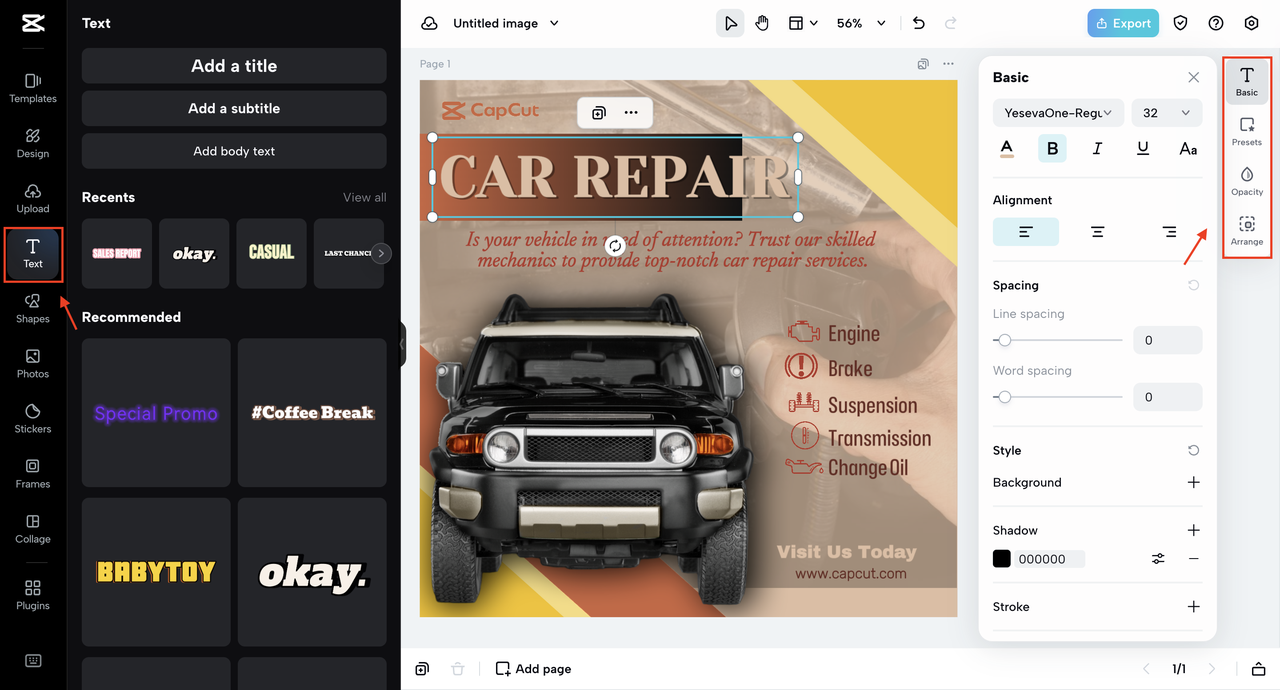The image size is (1280, 690).
Task: Change text case with Aa button
Action: pos(1188,148)
